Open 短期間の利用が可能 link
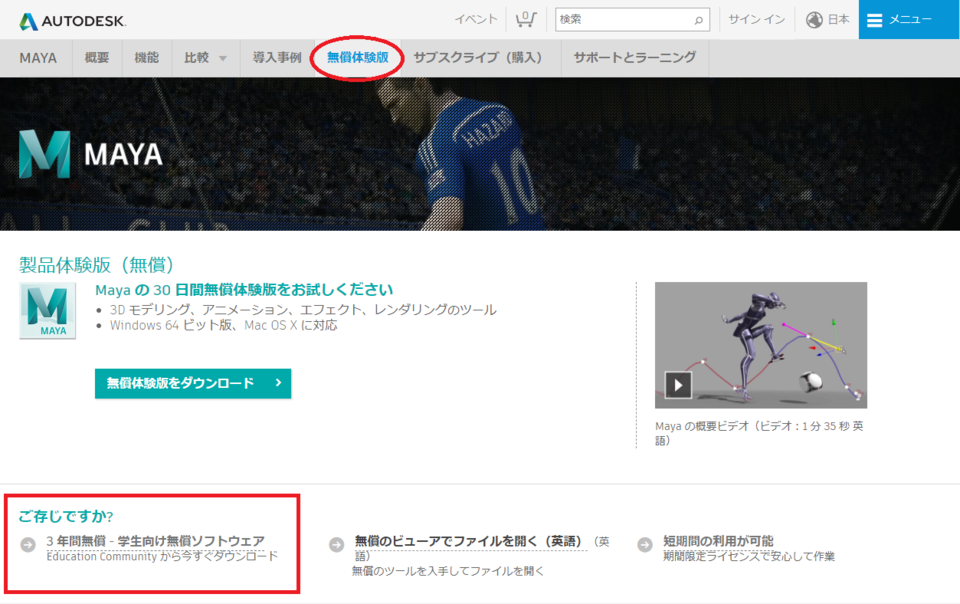Image resolution: width=960 pixels, height=604 pixels. tap(718, 541)
